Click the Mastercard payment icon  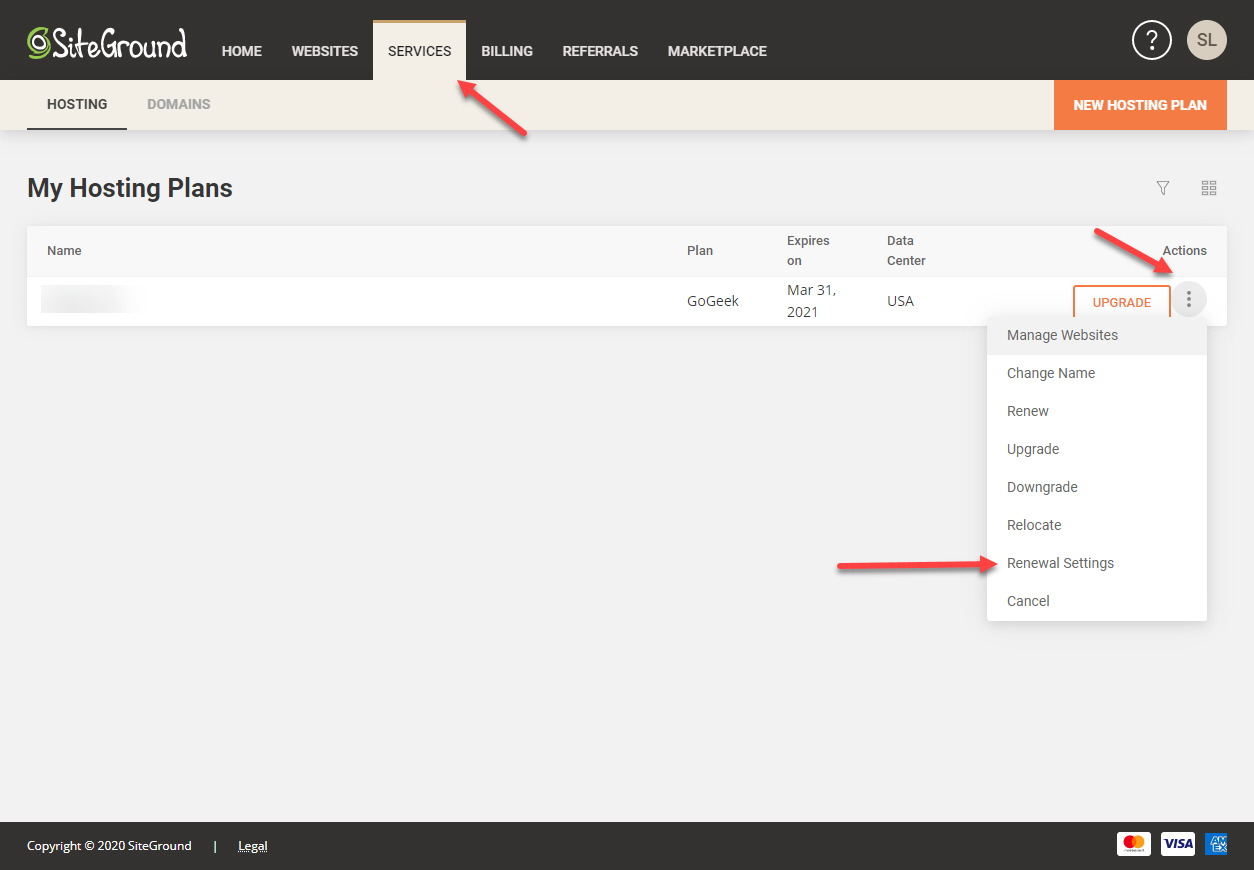point(1134,844)
